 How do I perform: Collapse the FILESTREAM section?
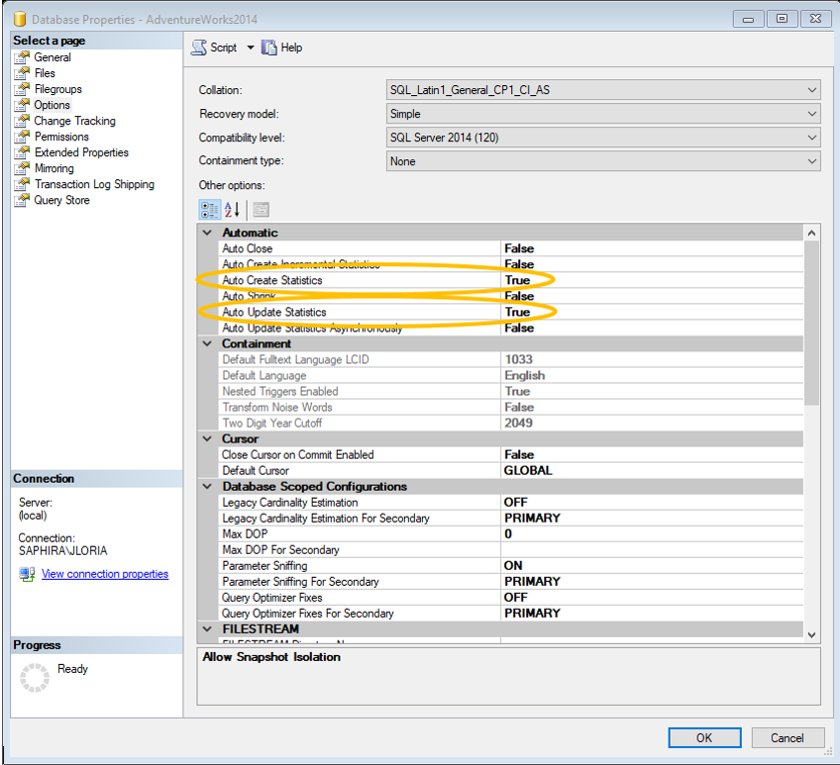207,629
